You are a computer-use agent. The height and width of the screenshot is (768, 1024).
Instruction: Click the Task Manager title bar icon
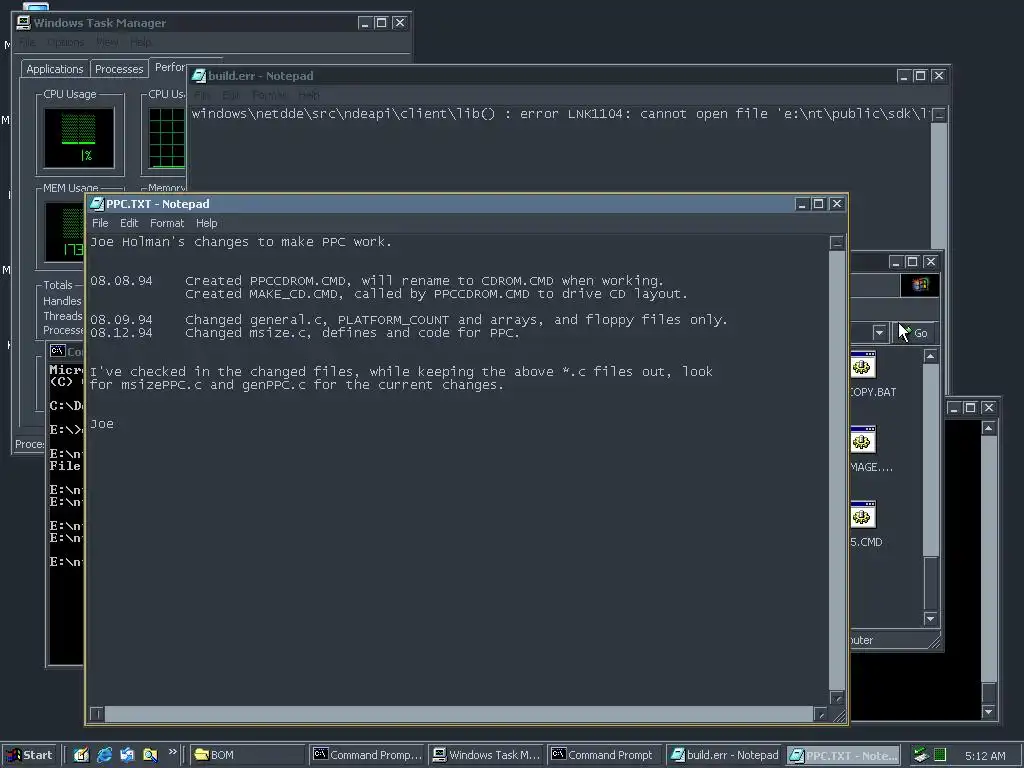tap(24, 23)
